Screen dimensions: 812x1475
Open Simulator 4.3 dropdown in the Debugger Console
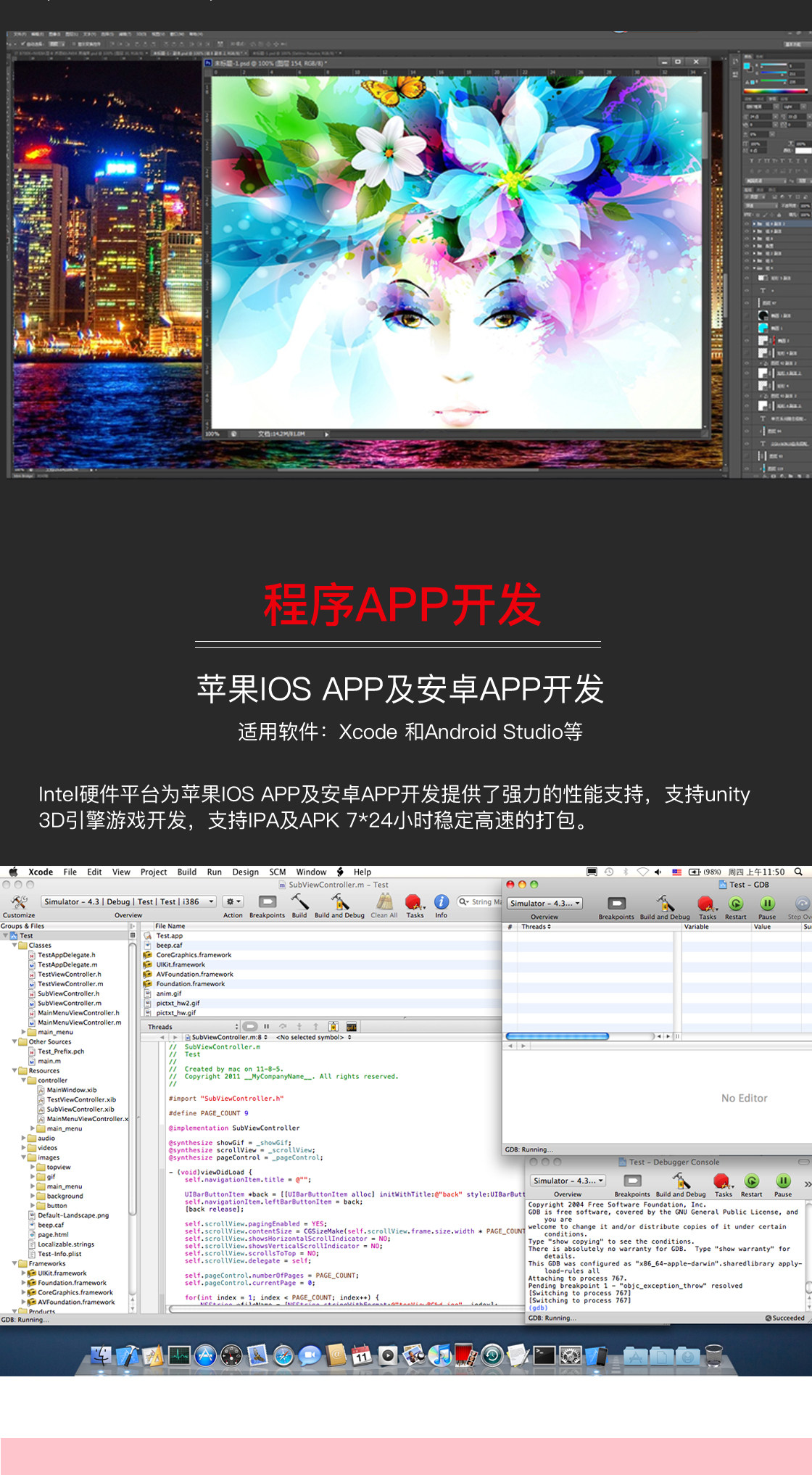(568, 1181)
